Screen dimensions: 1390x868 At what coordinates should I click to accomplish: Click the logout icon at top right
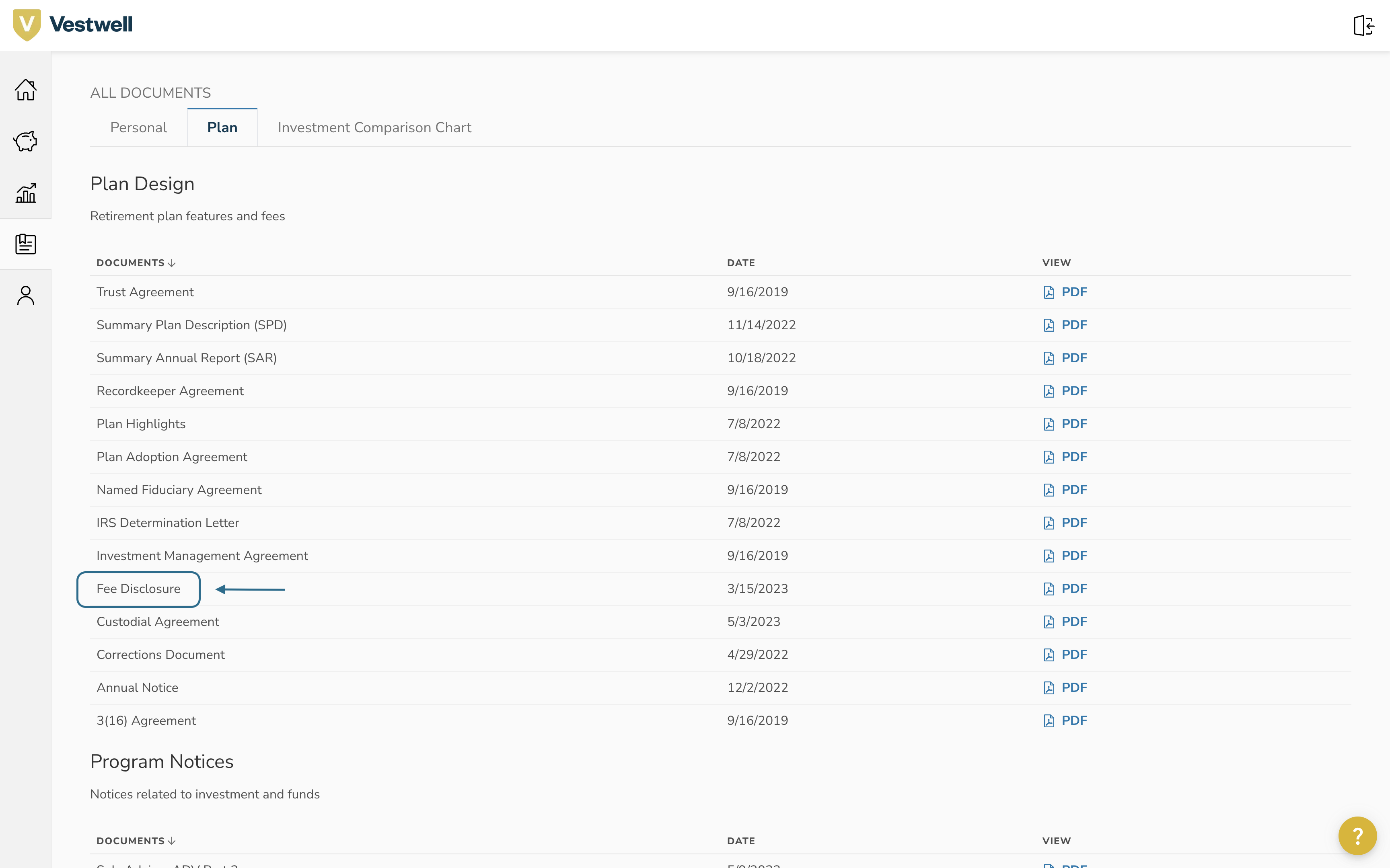coord(1363,25)
